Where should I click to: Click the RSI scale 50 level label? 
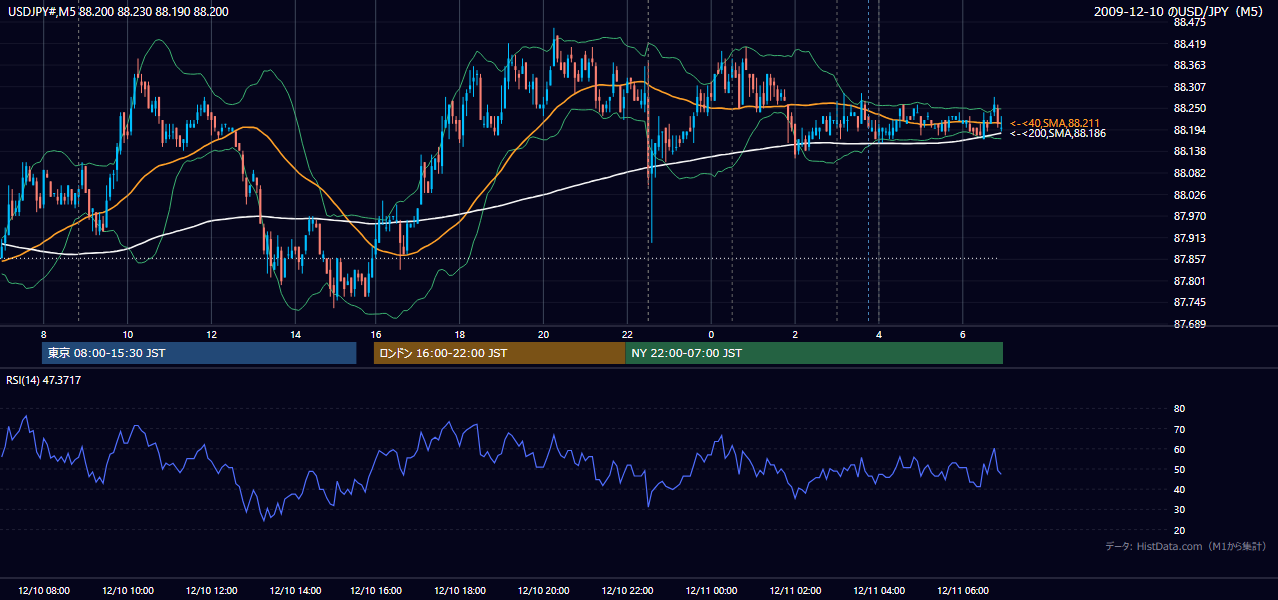1179,469
